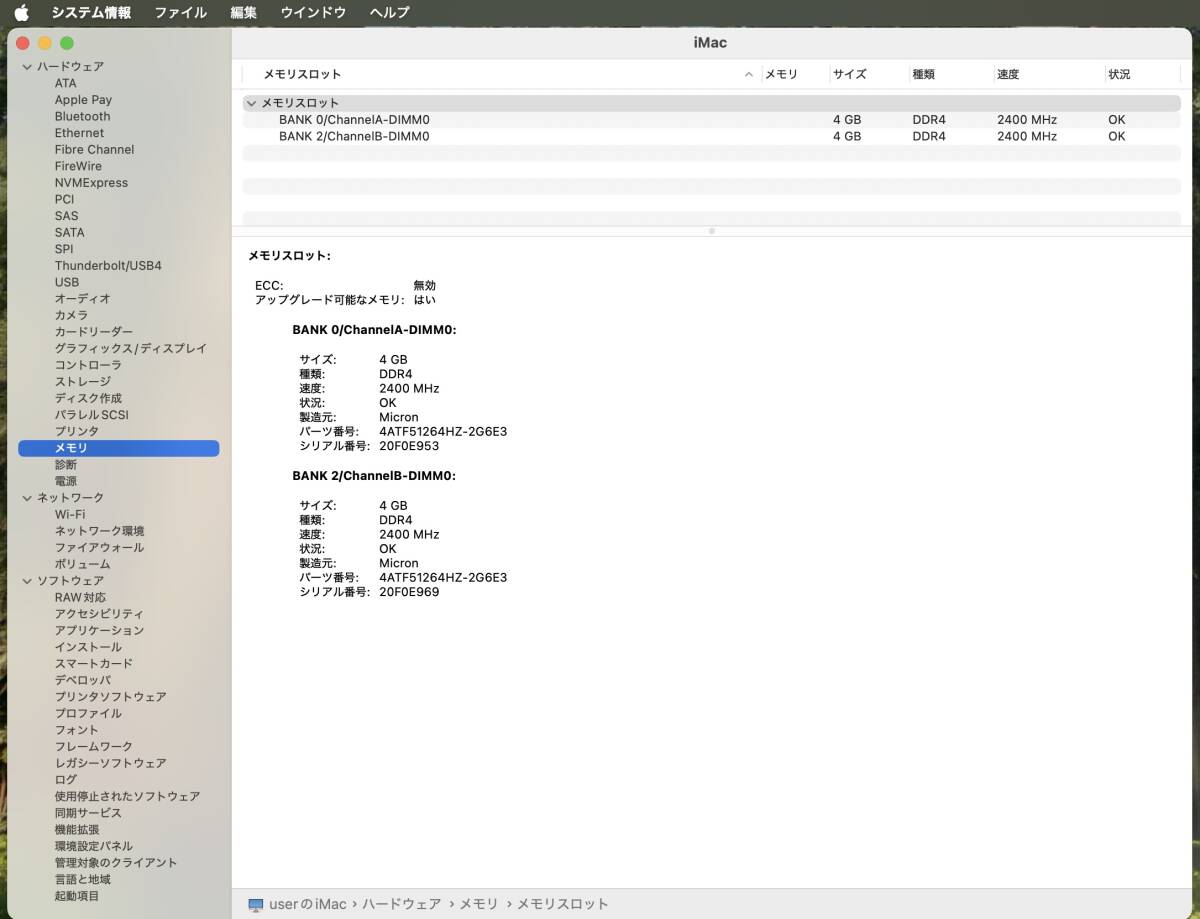Open the システム情報 app menu
The width and height of the screenshot is (1200, 919).
click(91, 12)
